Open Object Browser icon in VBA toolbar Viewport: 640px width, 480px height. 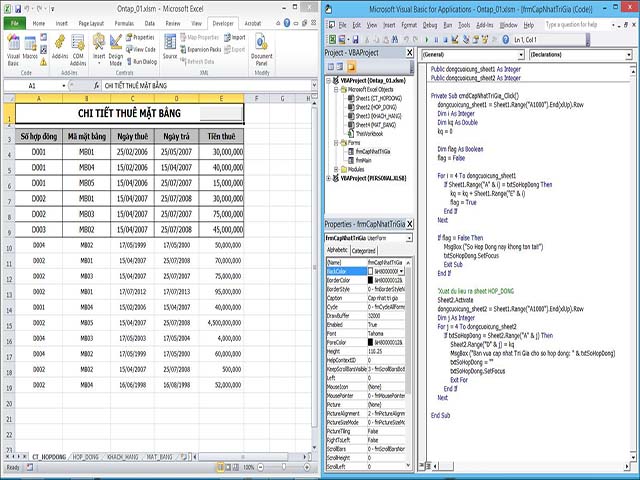pyautogui.click(x=485, y=40)
